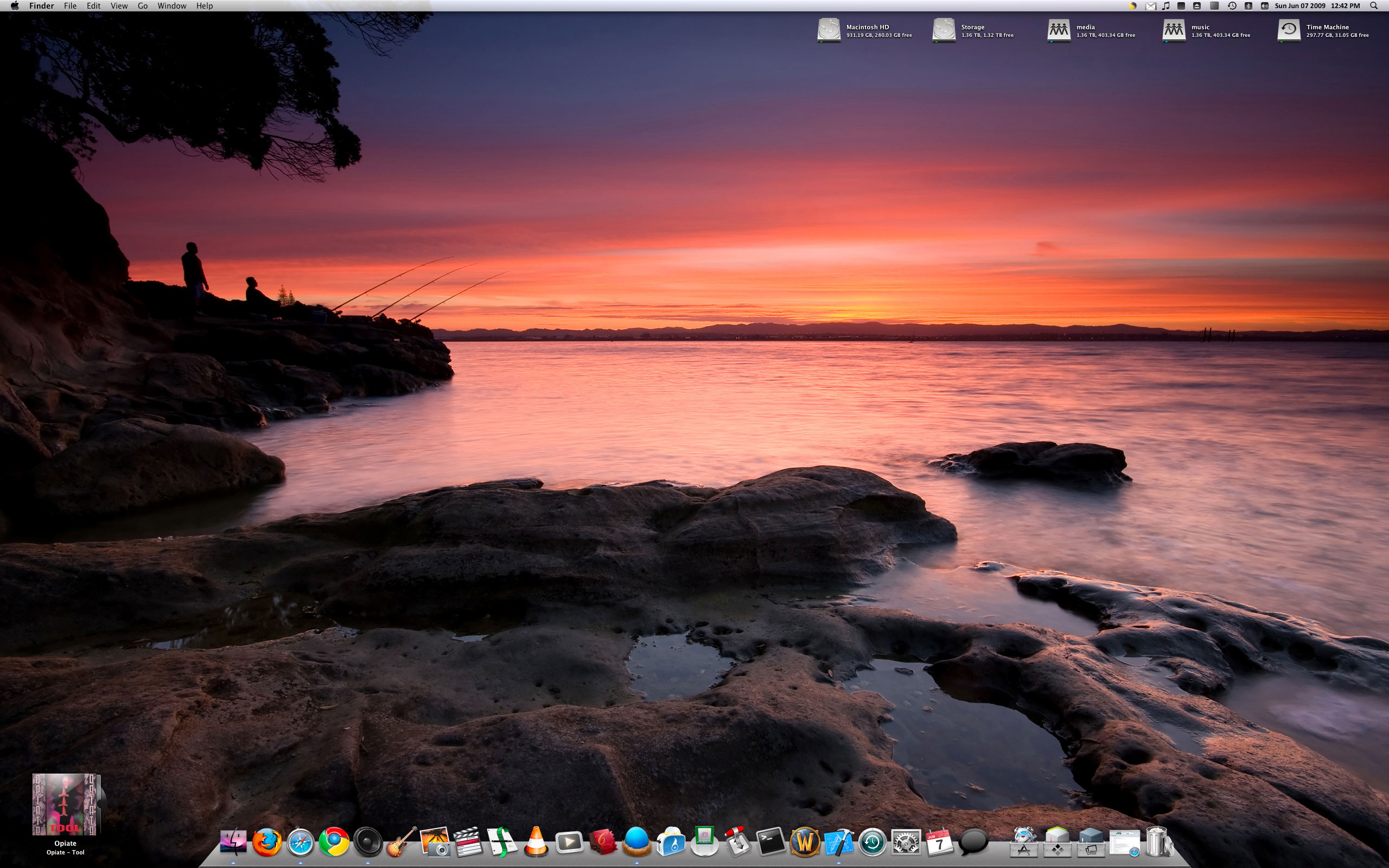Image resolution: width=1389 pixels, height=868 pixels.
Task: Open iCal calendar icon showing Jun 7
Action: click(x=940, y=842)
